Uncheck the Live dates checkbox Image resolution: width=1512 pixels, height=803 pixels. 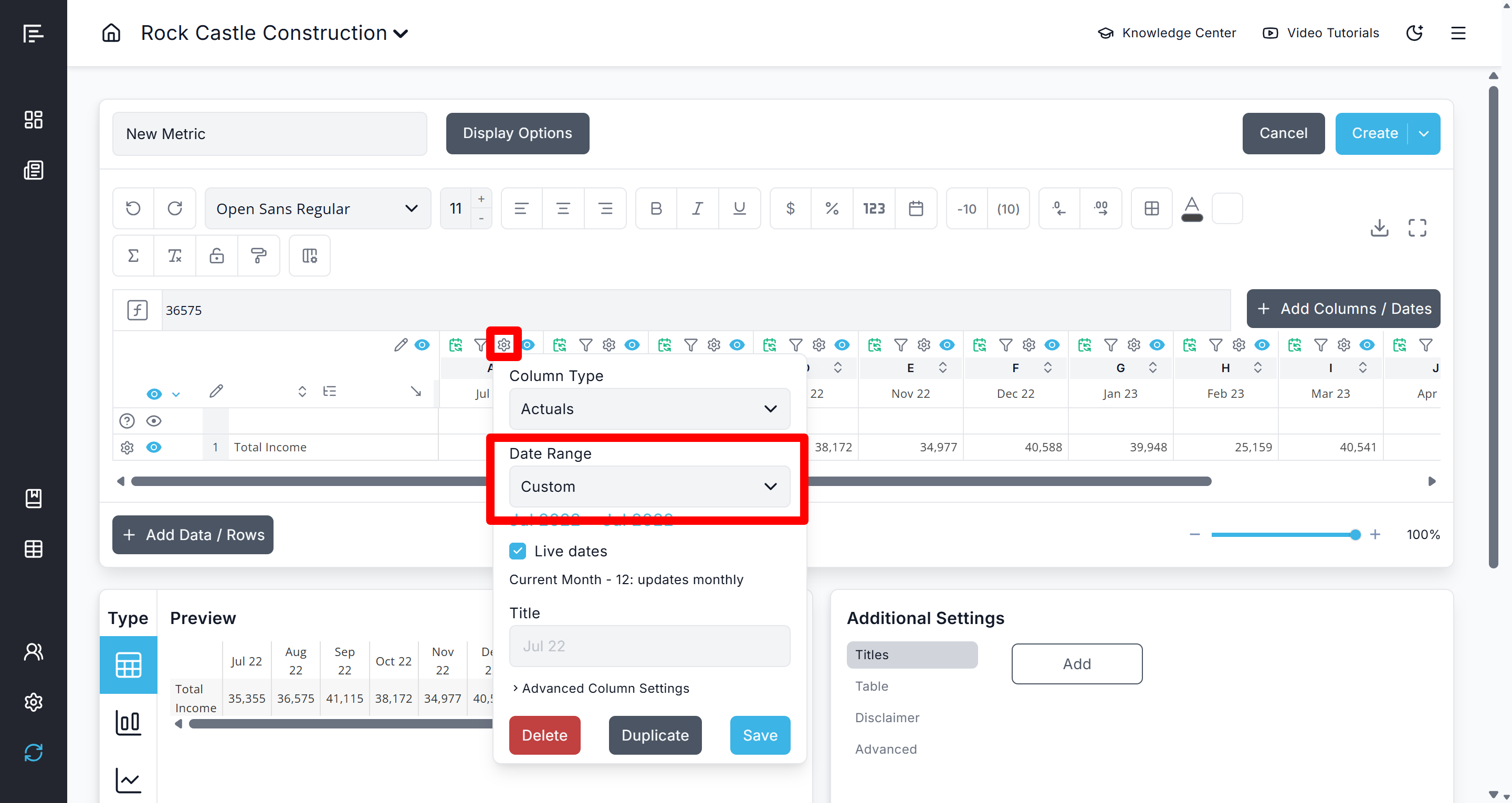click(x=517, y=551)
